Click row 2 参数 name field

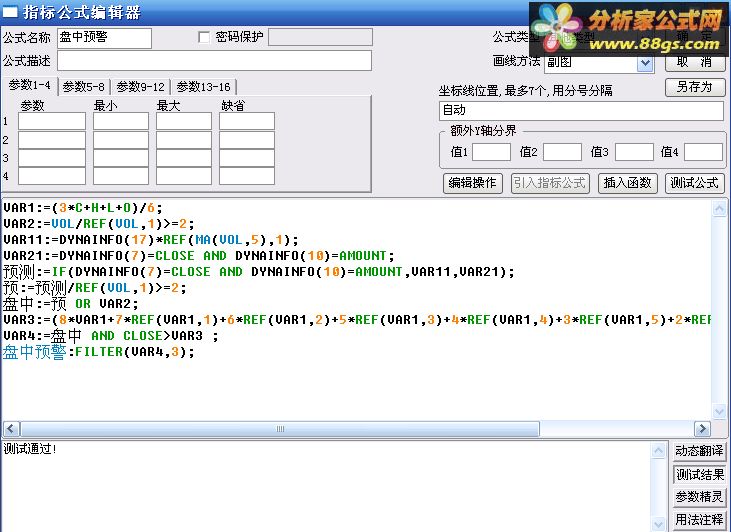pyautogui.click(x=52, y=140)
